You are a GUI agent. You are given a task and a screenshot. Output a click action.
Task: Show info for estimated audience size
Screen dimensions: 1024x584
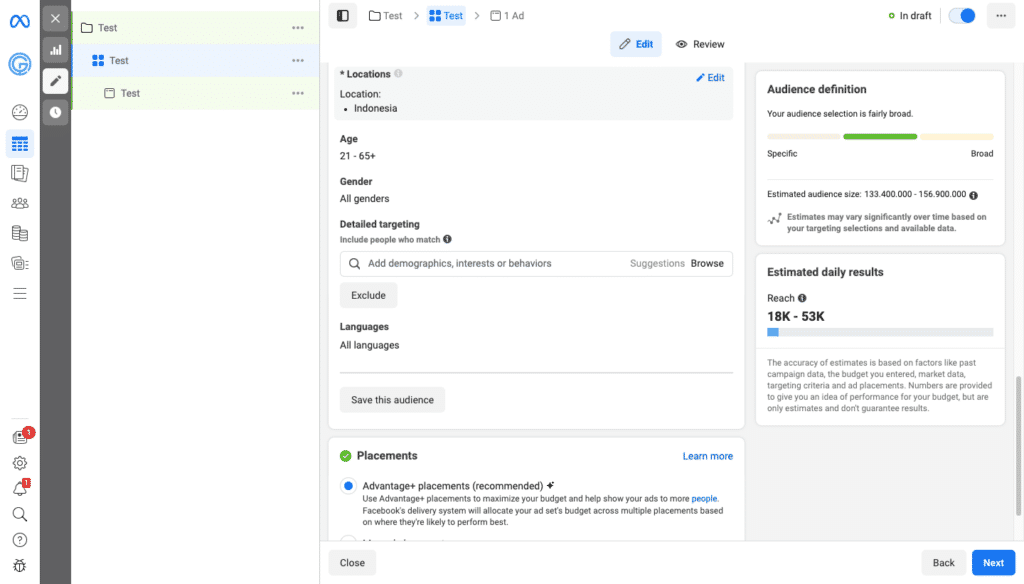click(x=974, y=195)
